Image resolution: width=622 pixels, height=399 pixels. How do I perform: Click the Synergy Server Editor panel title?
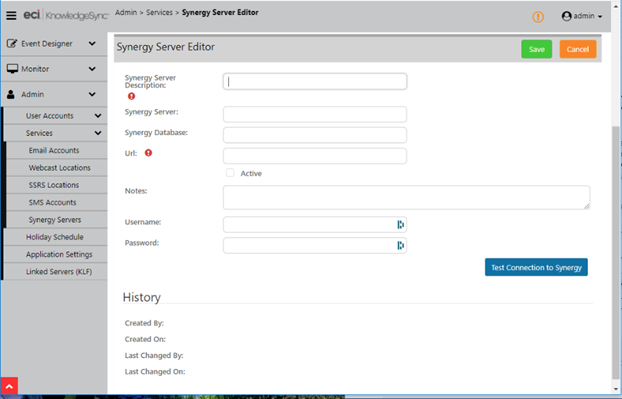pyautogui.click(x=165, y=47)
